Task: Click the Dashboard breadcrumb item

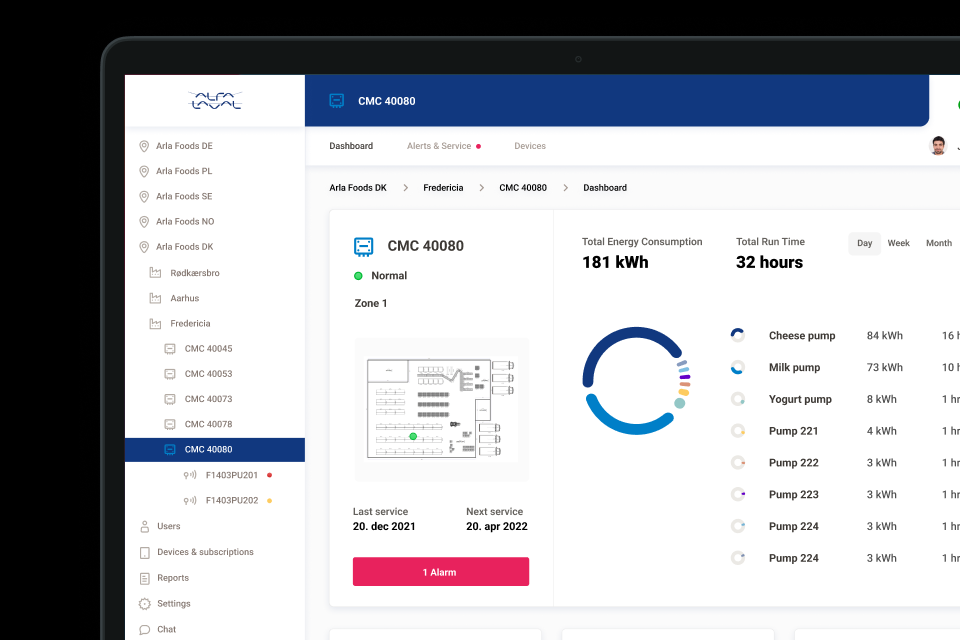Action: [605, 187]
